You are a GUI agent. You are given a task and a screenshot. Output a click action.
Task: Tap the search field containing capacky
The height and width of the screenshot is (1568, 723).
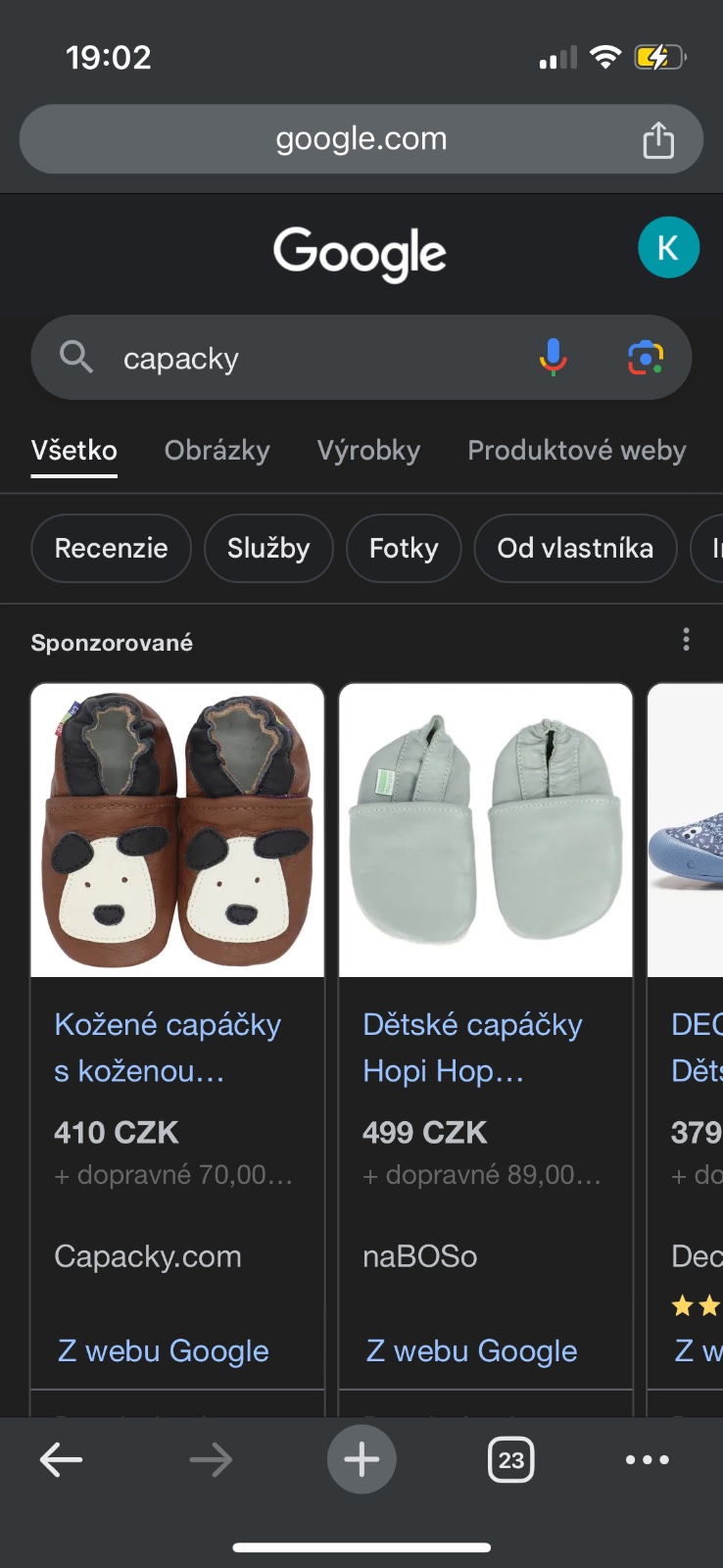pos(313,358)
